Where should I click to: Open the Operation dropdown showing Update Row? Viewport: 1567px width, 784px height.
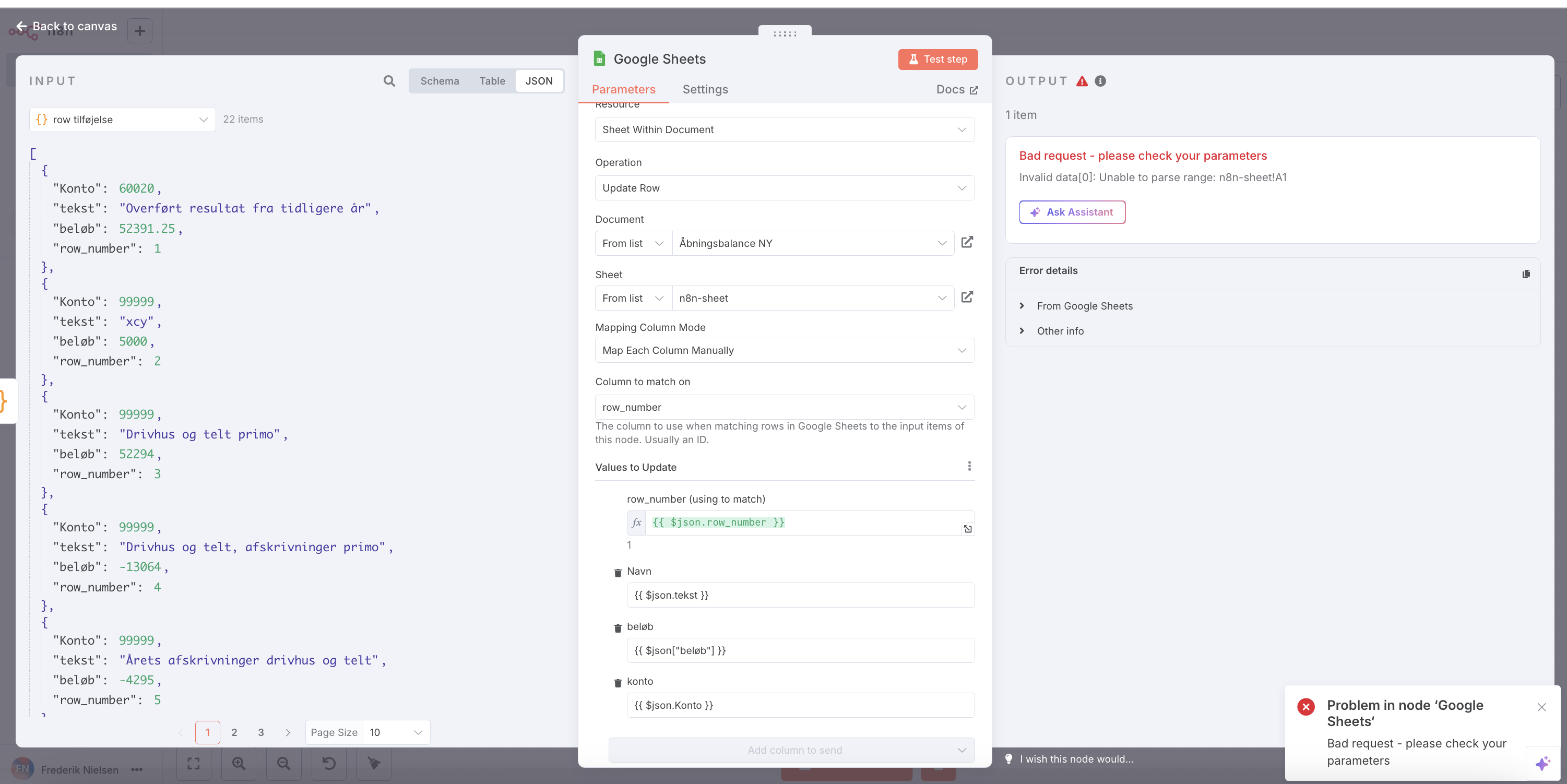(785, 188)
